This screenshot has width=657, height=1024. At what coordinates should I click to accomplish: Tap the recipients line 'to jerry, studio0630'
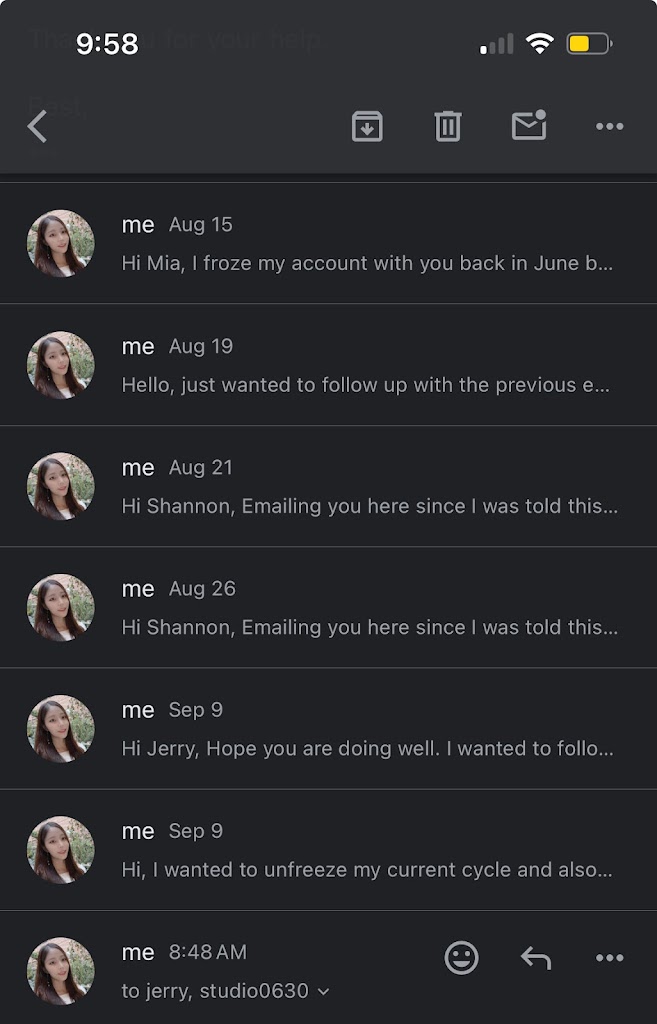215,991
